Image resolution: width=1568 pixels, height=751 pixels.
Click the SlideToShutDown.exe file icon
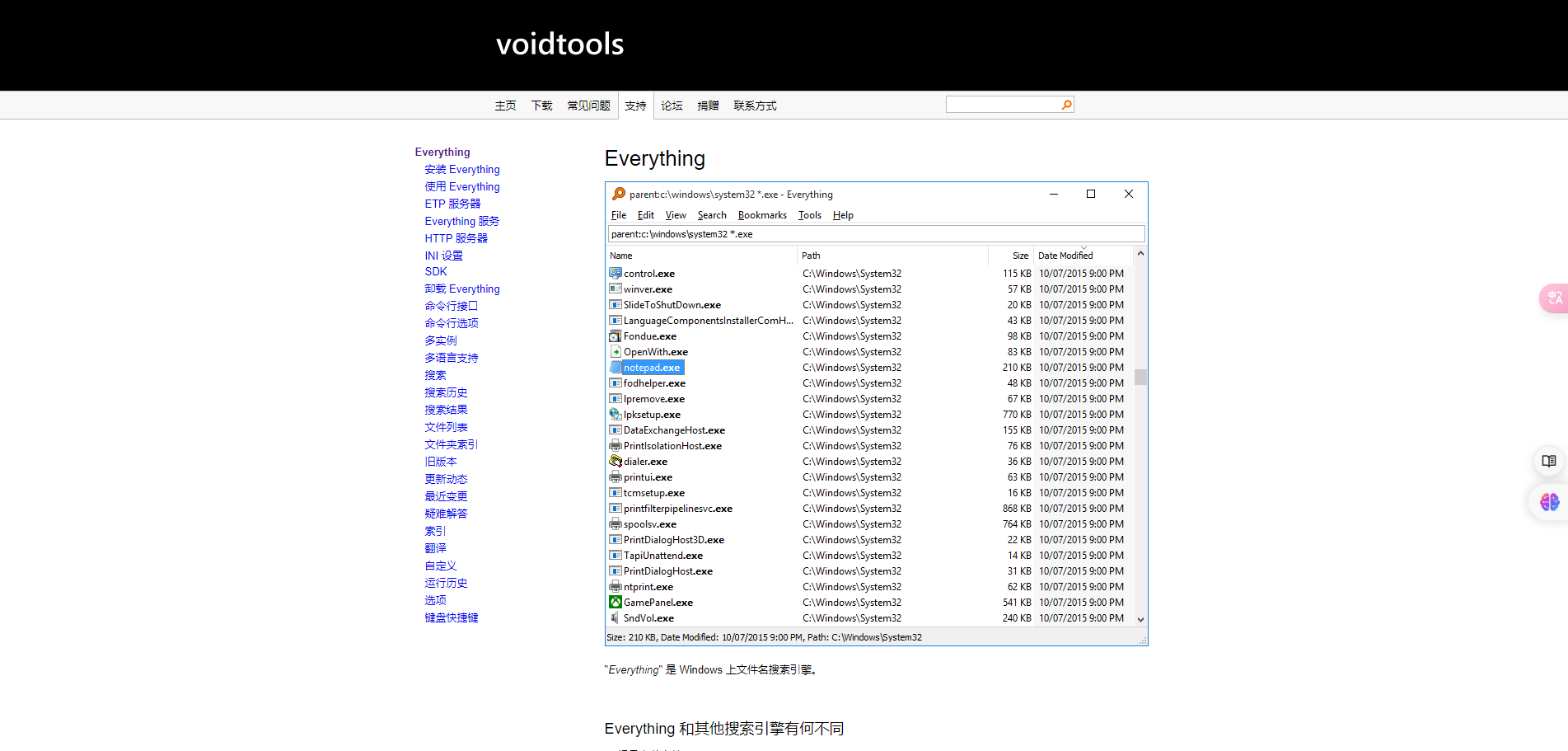click(615, 304)
